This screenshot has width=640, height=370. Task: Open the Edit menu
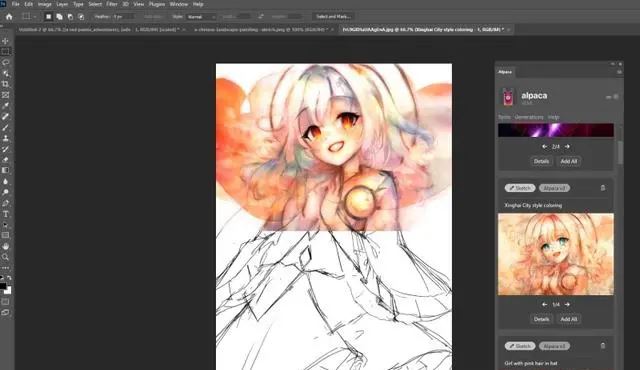click(x=29, y=4)
